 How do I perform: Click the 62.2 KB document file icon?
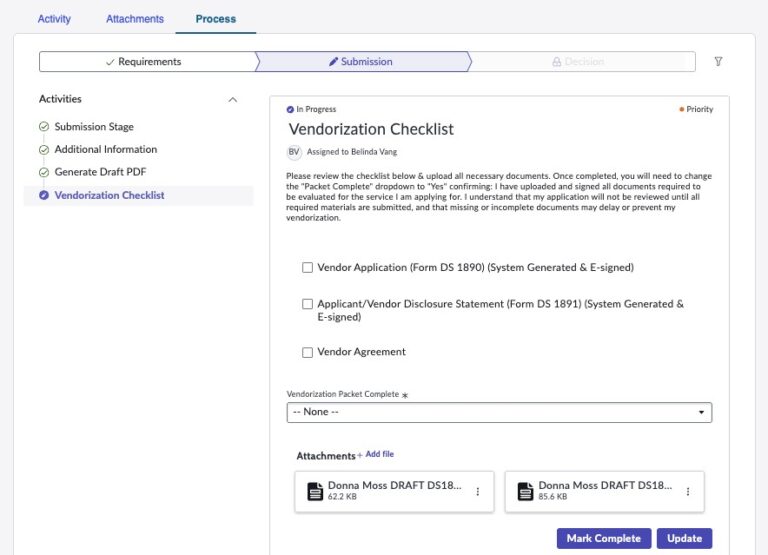315,491
